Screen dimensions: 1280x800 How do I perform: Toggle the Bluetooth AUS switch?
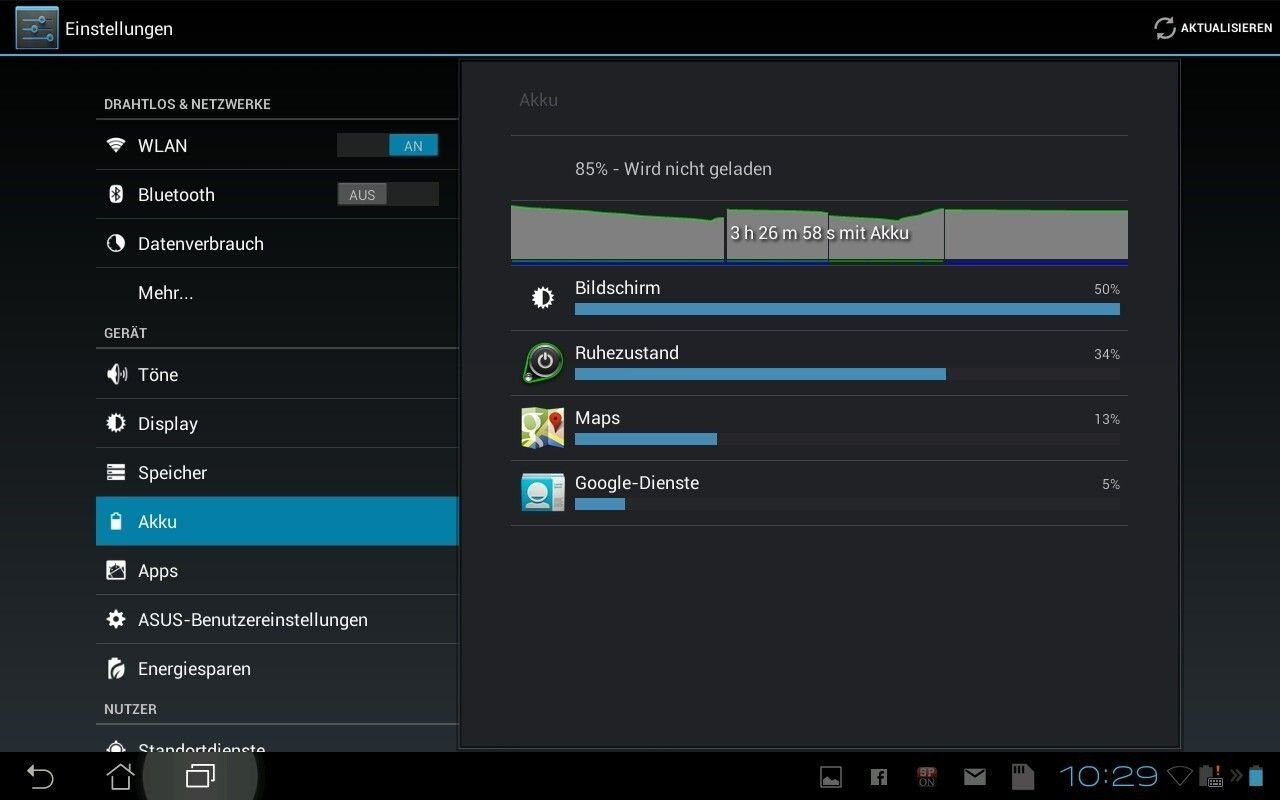tap(388, 195)
